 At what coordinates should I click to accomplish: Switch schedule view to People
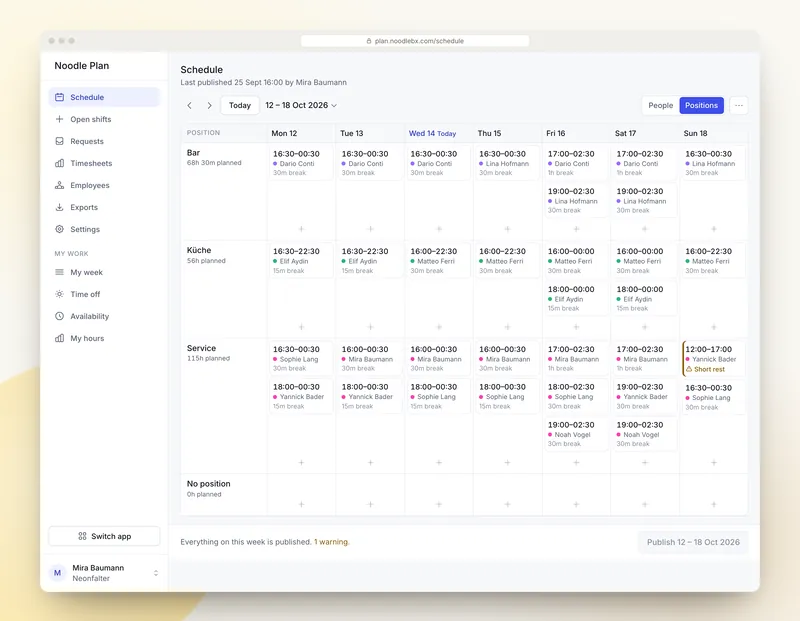tap(660, 105)
